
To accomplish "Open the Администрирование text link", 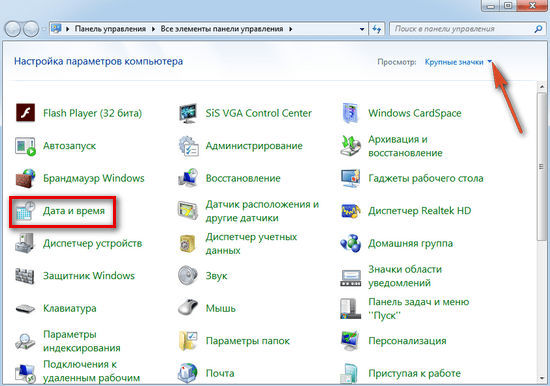I will click(x=254, y=146).
